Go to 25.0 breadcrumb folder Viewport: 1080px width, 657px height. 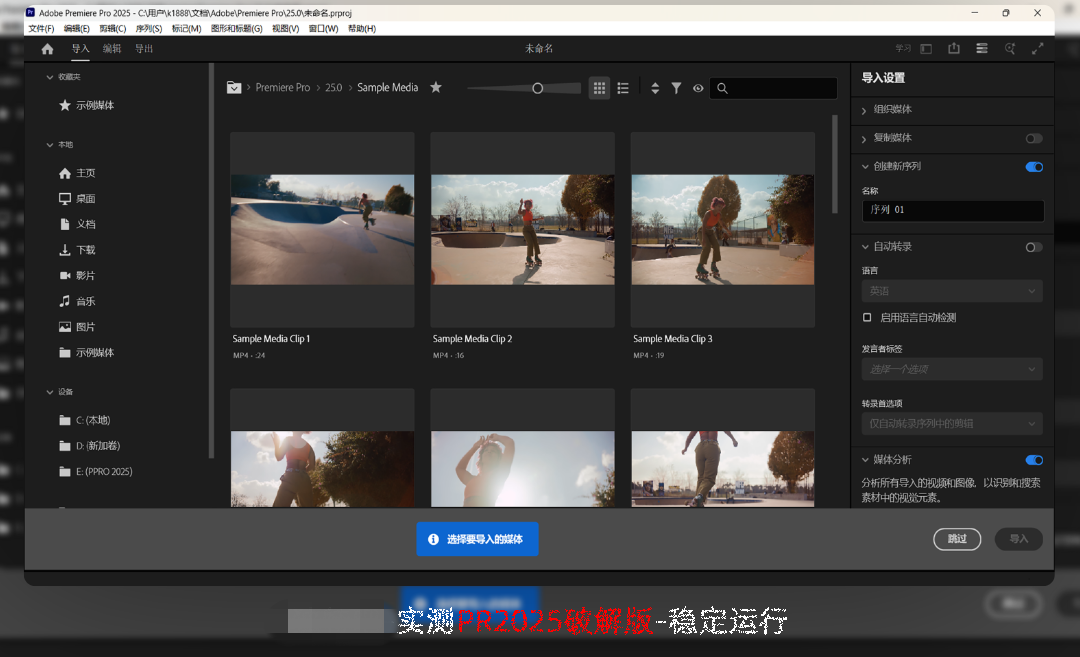pos(333,87)
